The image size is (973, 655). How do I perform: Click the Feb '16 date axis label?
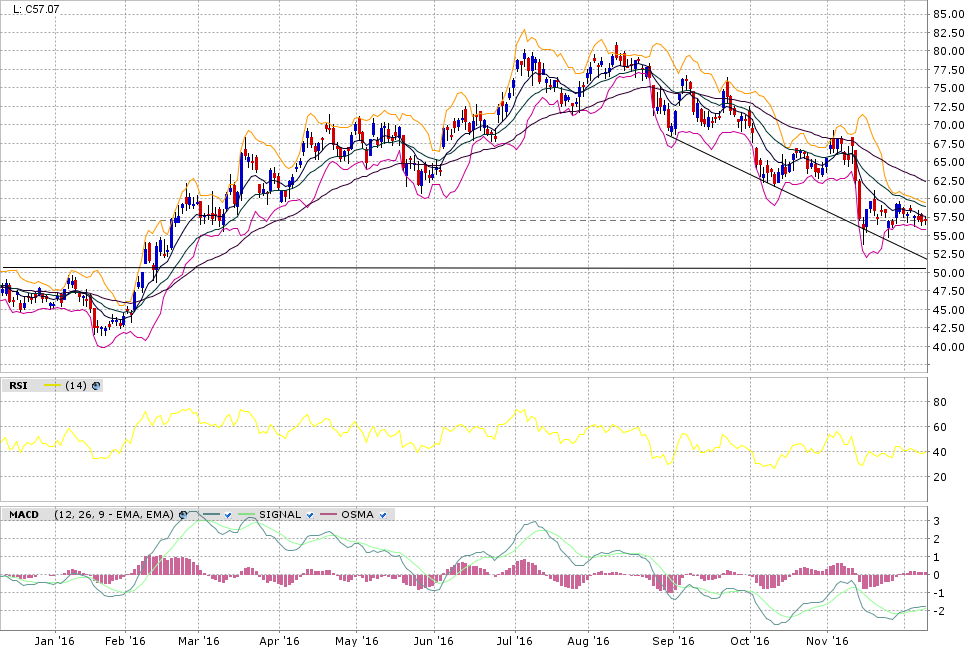126,641
